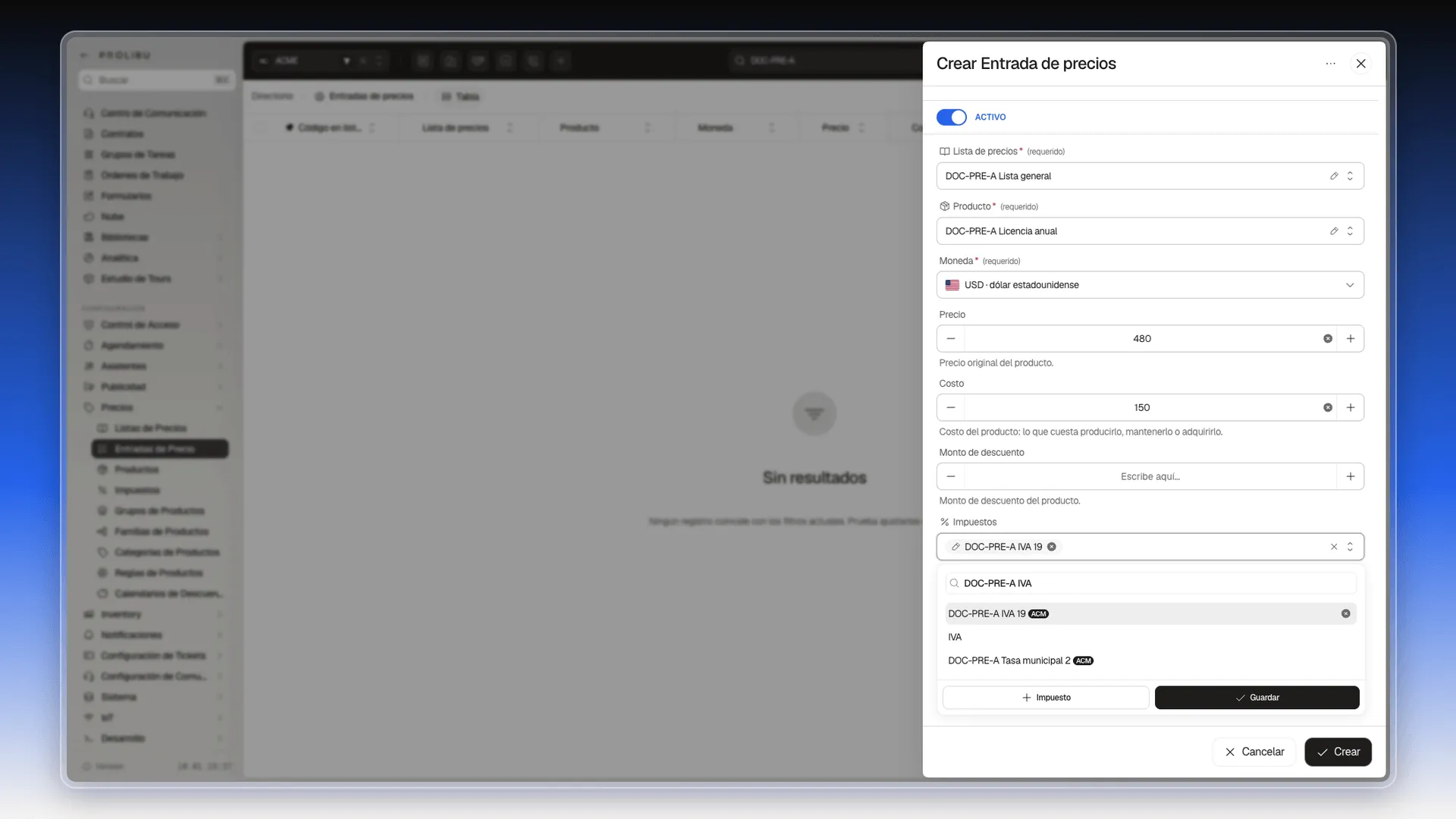Screen dimensions: 1456x819
Task: Increase the Precio value with plus
Action: click(x=1351, y=339)
